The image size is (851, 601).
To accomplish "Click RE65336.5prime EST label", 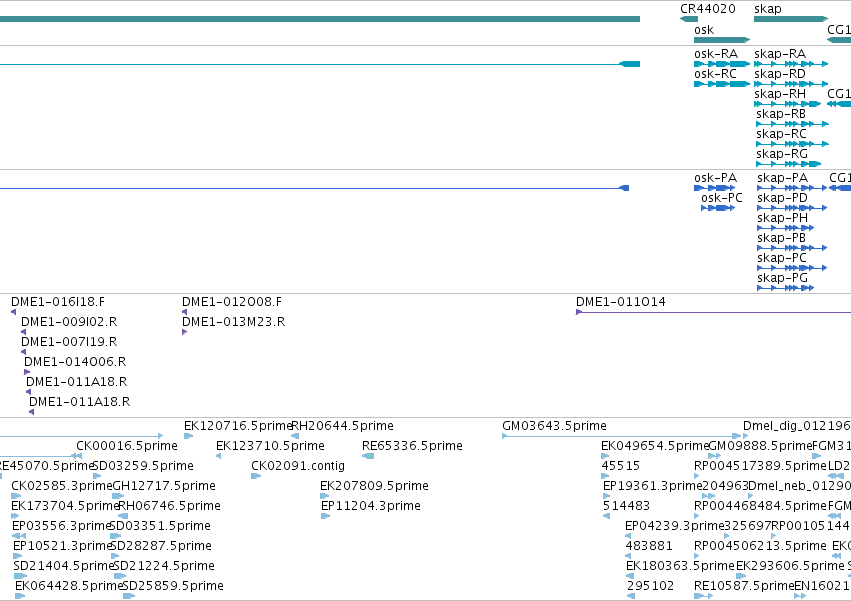I will pos(412,446).
